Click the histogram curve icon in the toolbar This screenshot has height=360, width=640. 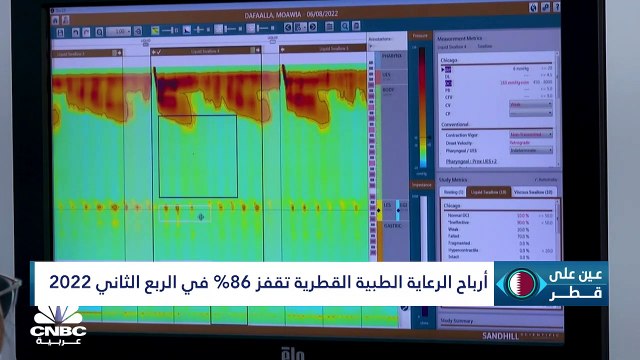[187, 30]
